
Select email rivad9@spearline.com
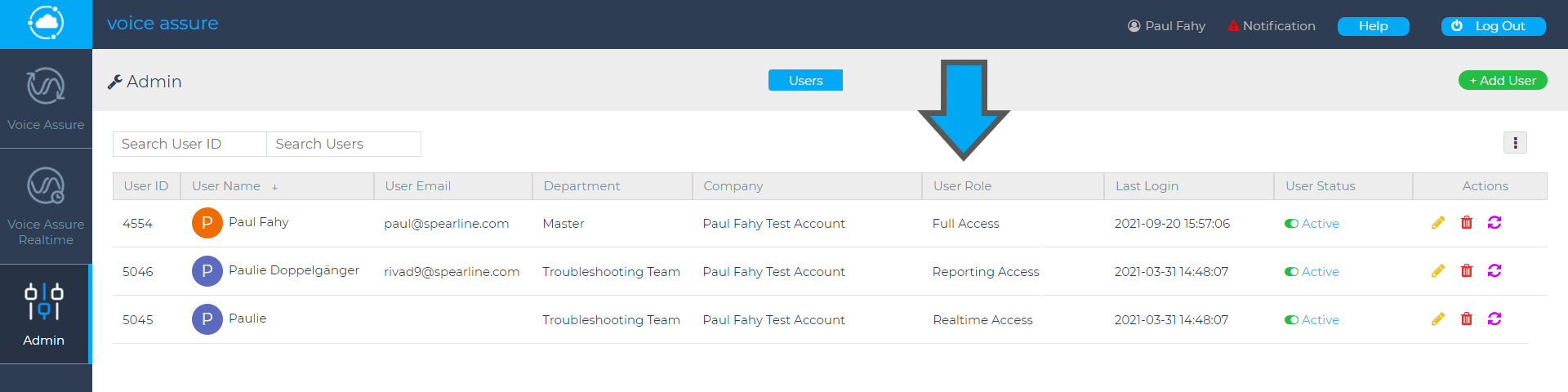452,272
